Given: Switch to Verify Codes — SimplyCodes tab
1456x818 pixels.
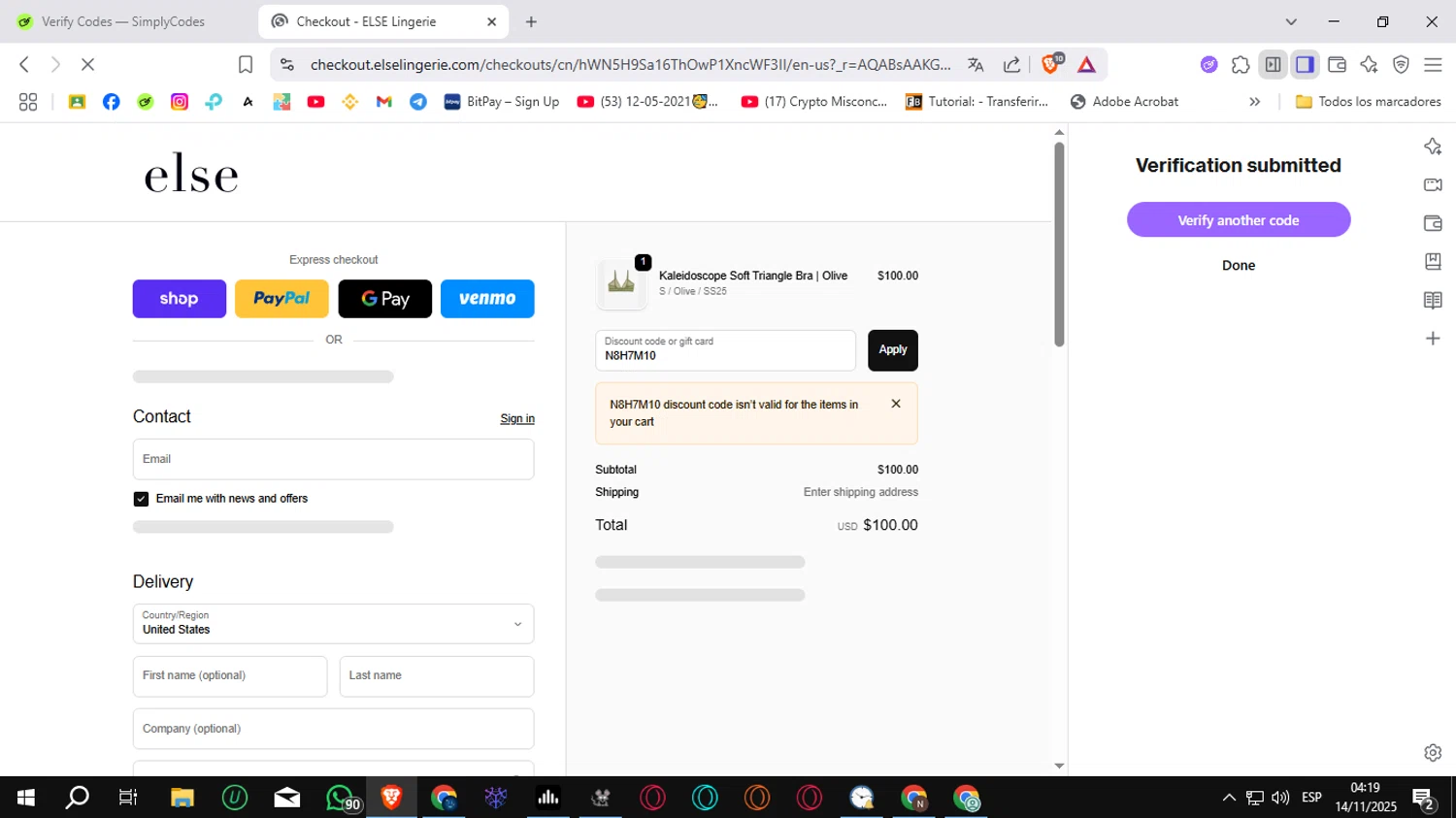Looking at the screenshot, I should [124, 21].
